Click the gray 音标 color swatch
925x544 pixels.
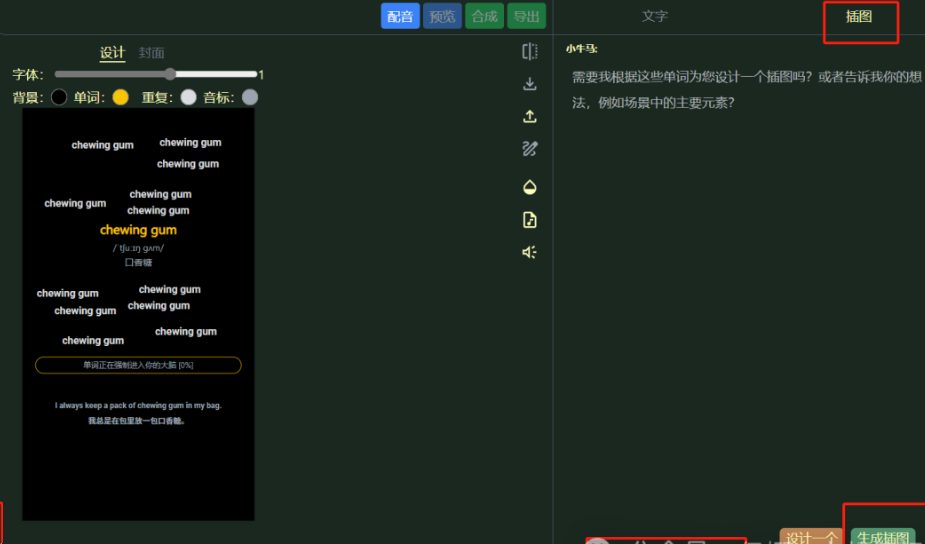click(x=250, y=97)
